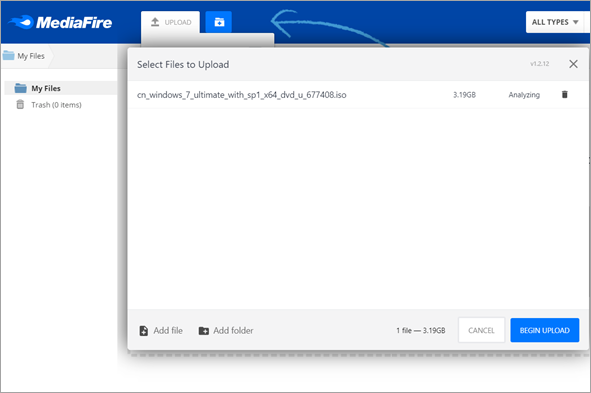Delete the ISO file with trash icon
Viewport: 591px width, 393px height.
coord(565,95)
